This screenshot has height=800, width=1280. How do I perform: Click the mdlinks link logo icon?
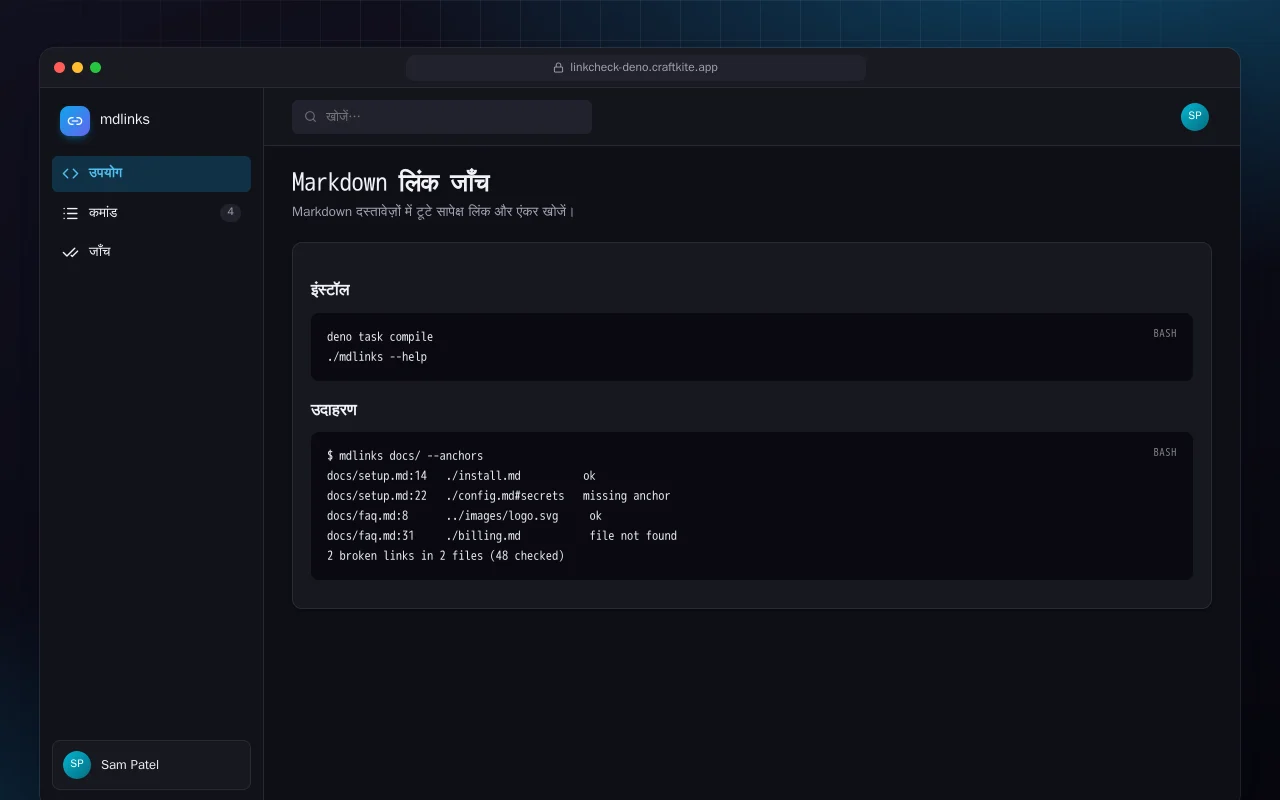click(x=75, y=121)
